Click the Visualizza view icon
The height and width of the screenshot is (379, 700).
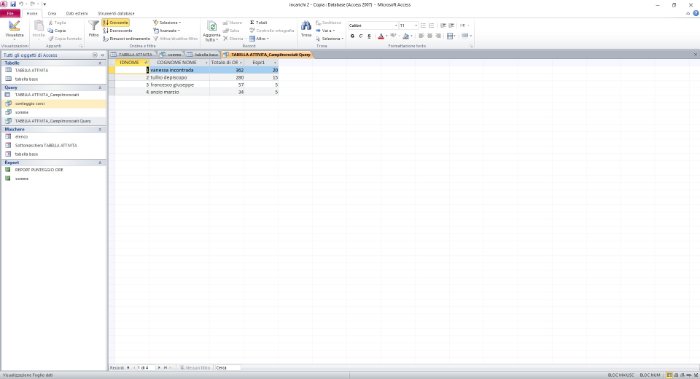coord(14,27)
